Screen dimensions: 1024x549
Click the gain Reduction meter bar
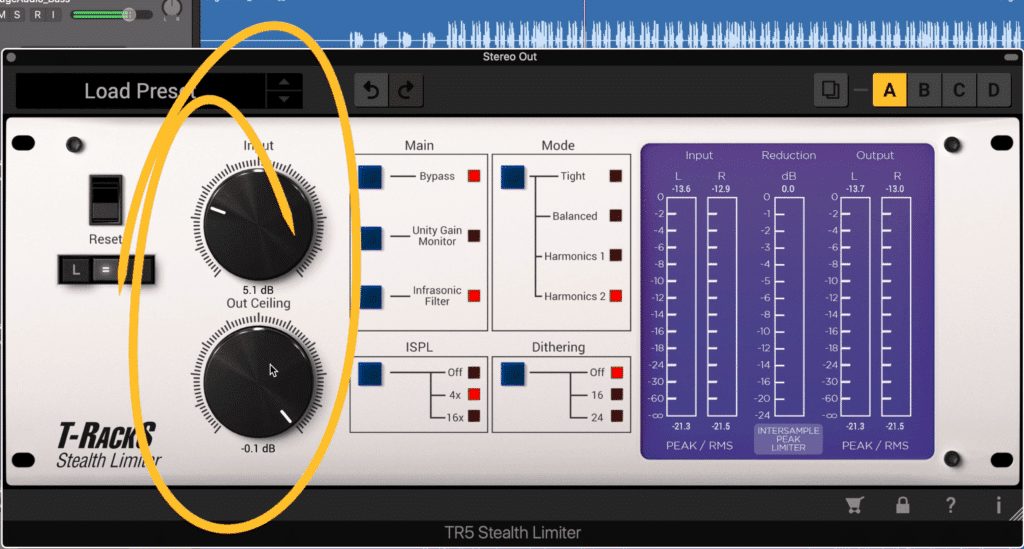788,307
